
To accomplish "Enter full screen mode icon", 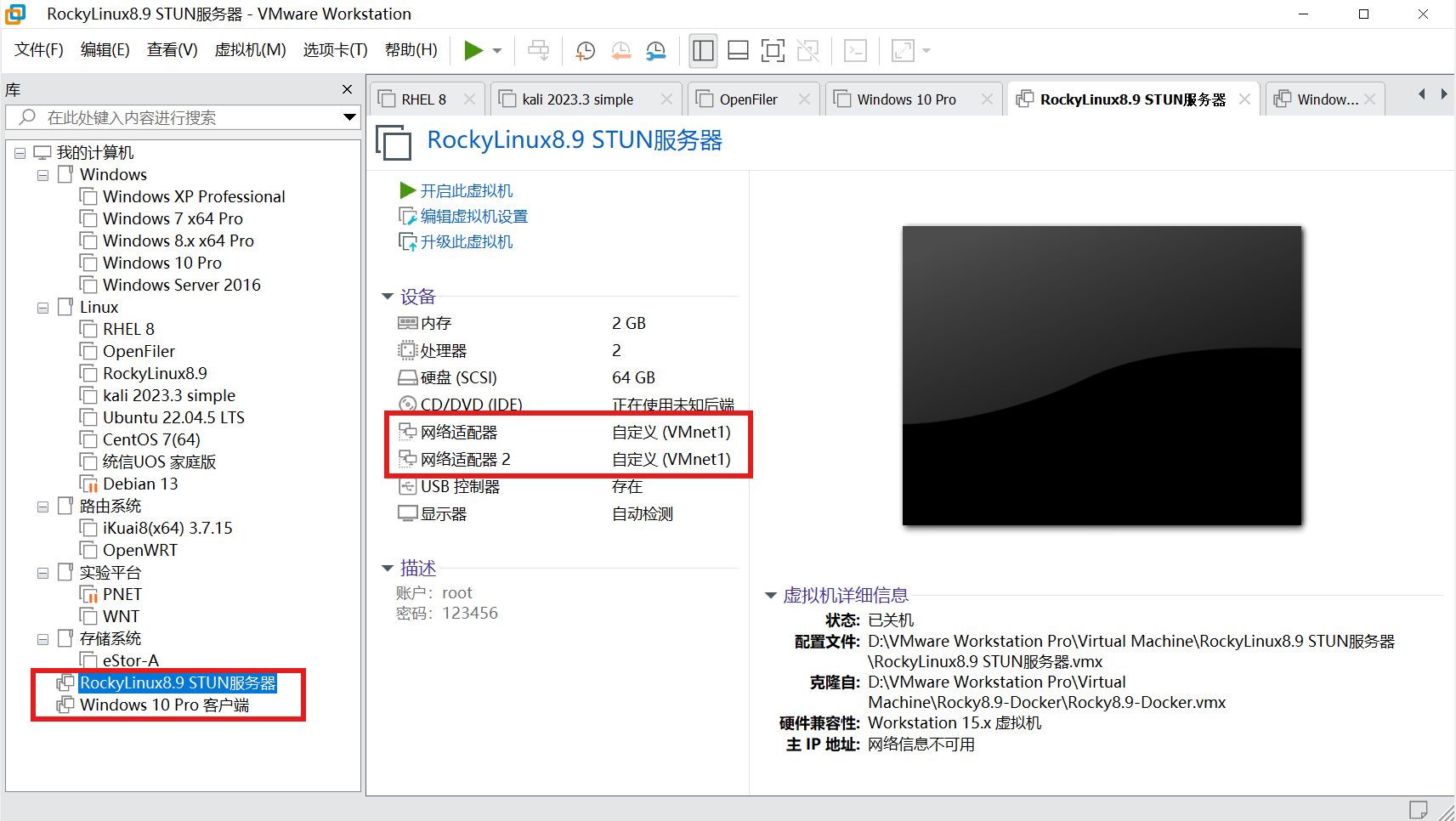I will tap(773, 51).
